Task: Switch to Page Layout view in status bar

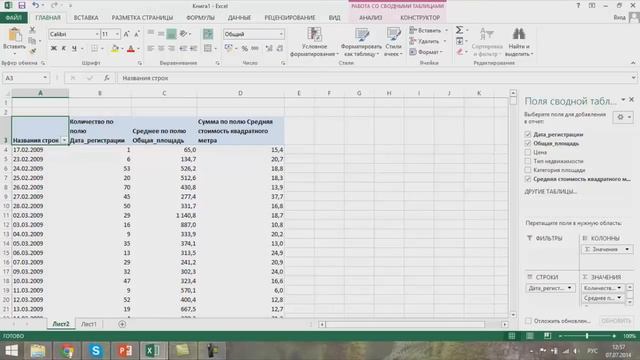Action: coord(529,336)
